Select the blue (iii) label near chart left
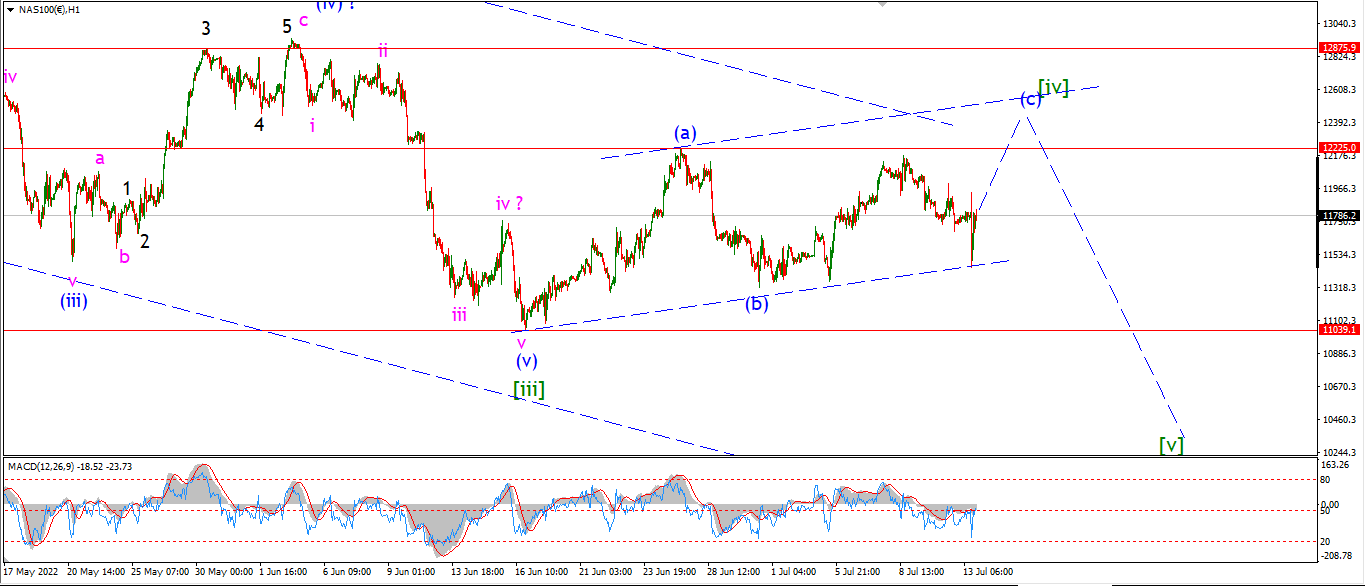 pyautogui.click(x=73, y=300)
